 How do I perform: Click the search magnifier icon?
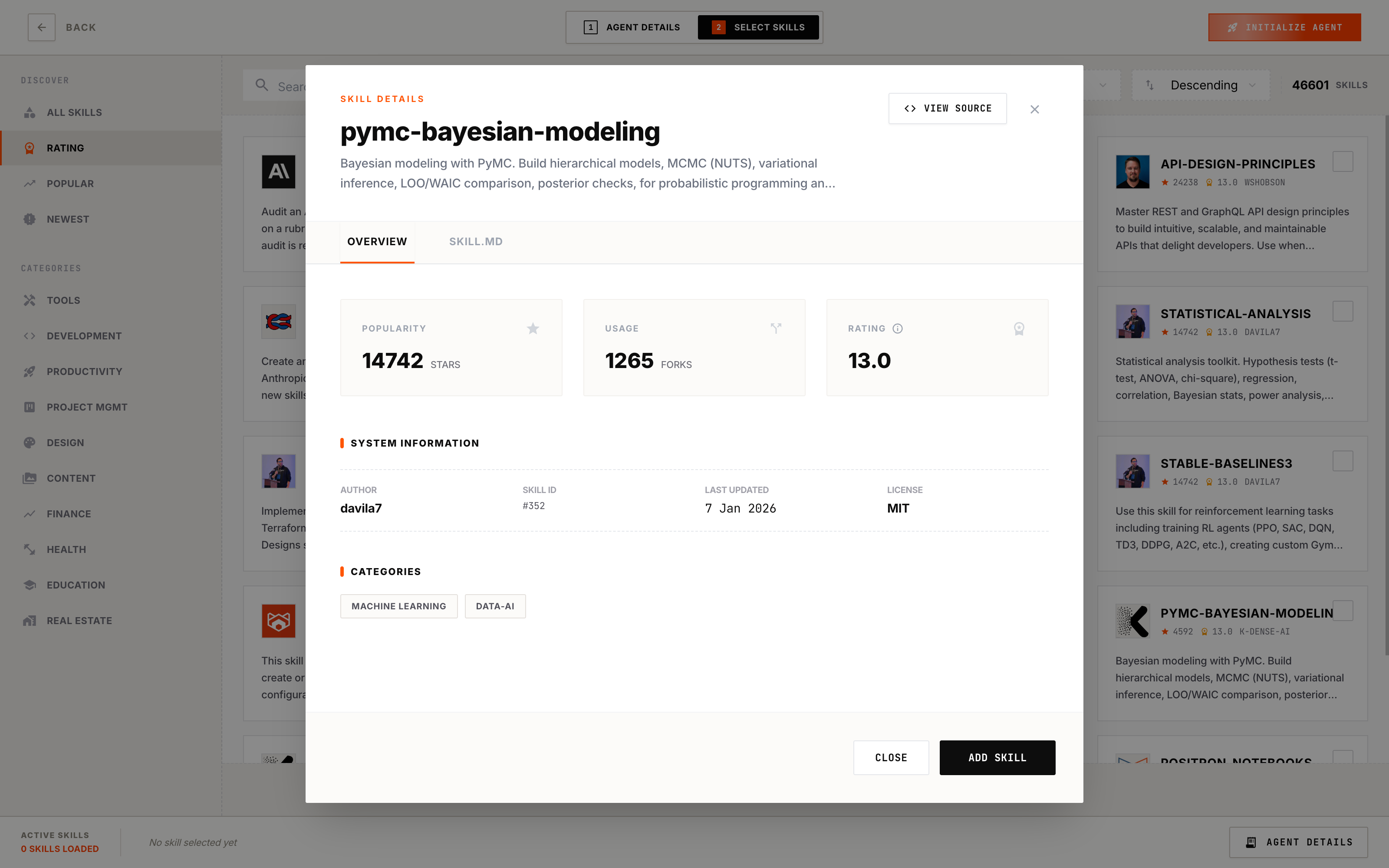click(x=262, y=85)
